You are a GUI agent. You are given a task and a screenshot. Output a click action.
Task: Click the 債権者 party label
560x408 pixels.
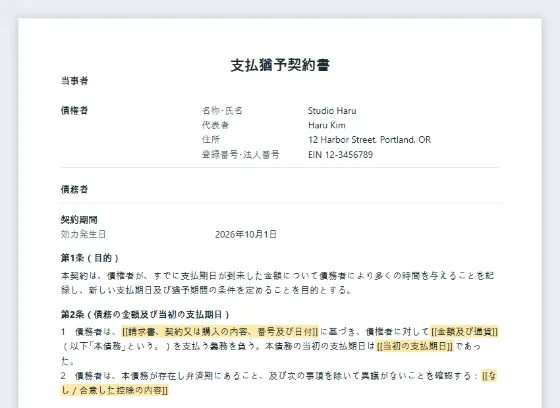click(x=74, y=110)
